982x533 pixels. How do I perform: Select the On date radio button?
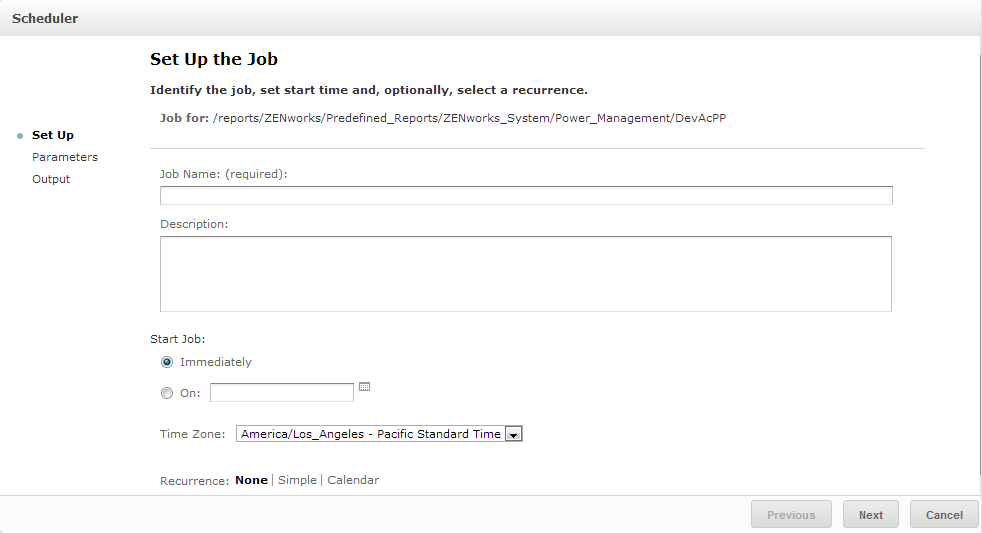167,393
